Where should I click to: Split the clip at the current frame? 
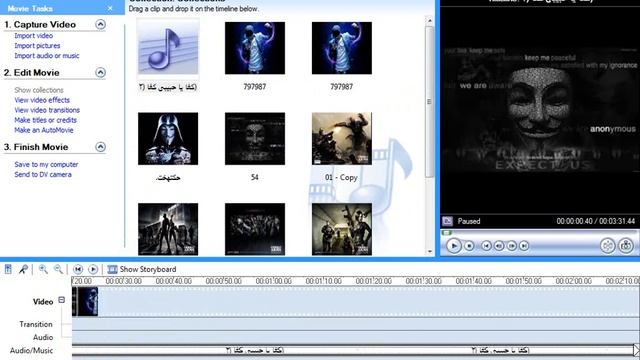click(x=607, y=246)
